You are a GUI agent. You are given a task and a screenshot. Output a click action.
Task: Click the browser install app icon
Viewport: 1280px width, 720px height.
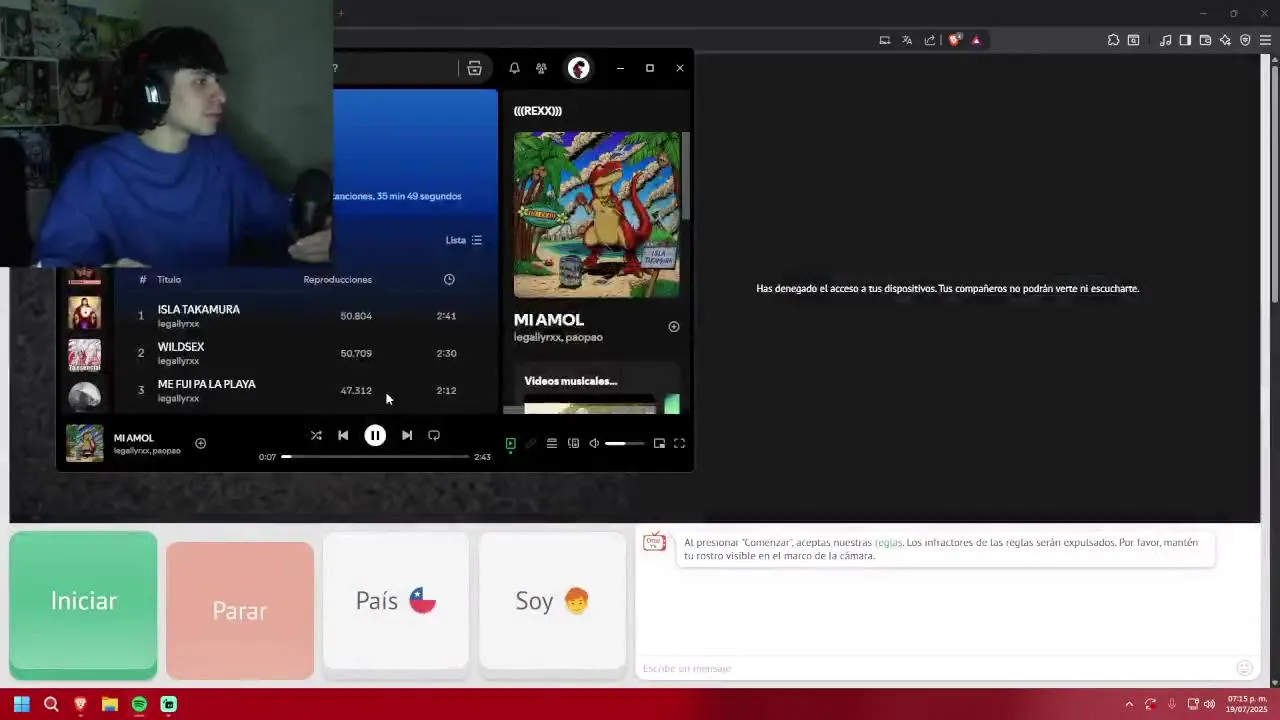(884, 40)
